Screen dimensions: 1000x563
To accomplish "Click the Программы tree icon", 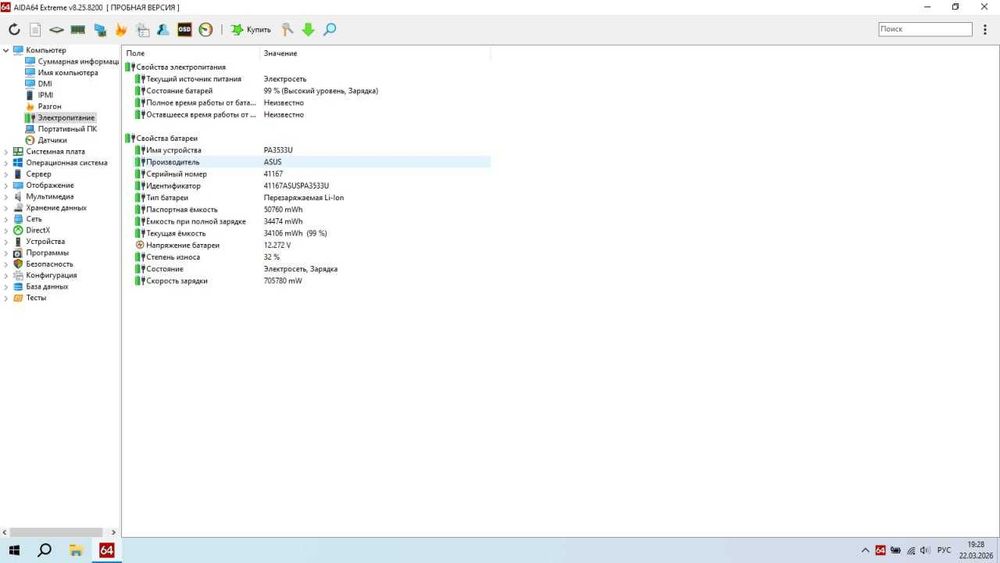I will point(18,252).
